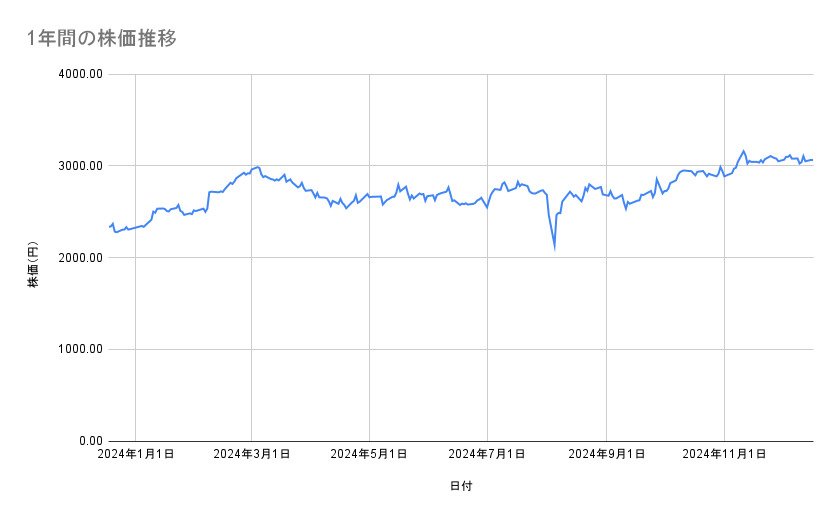Select the horizontal axis title 日付
The image size is (839, 519).
point(461,486)
